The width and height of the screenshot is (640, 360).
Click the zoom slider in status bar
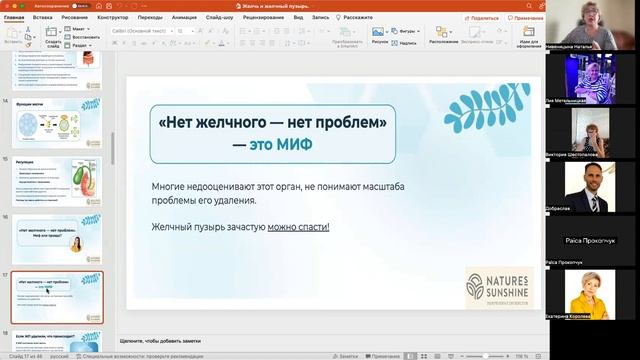pos(485,356)
